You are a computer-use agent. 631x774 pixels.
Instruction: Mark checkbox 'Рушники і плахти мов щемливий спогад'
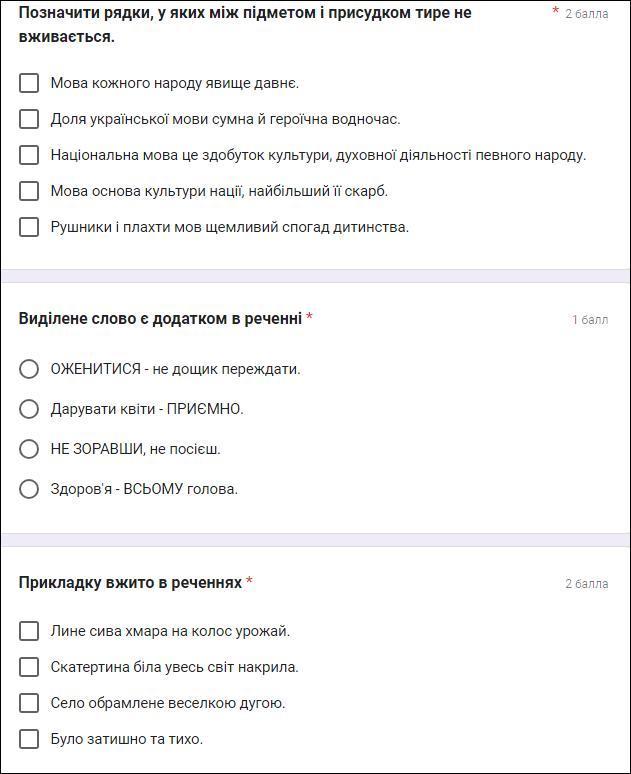tap(29, 227)
